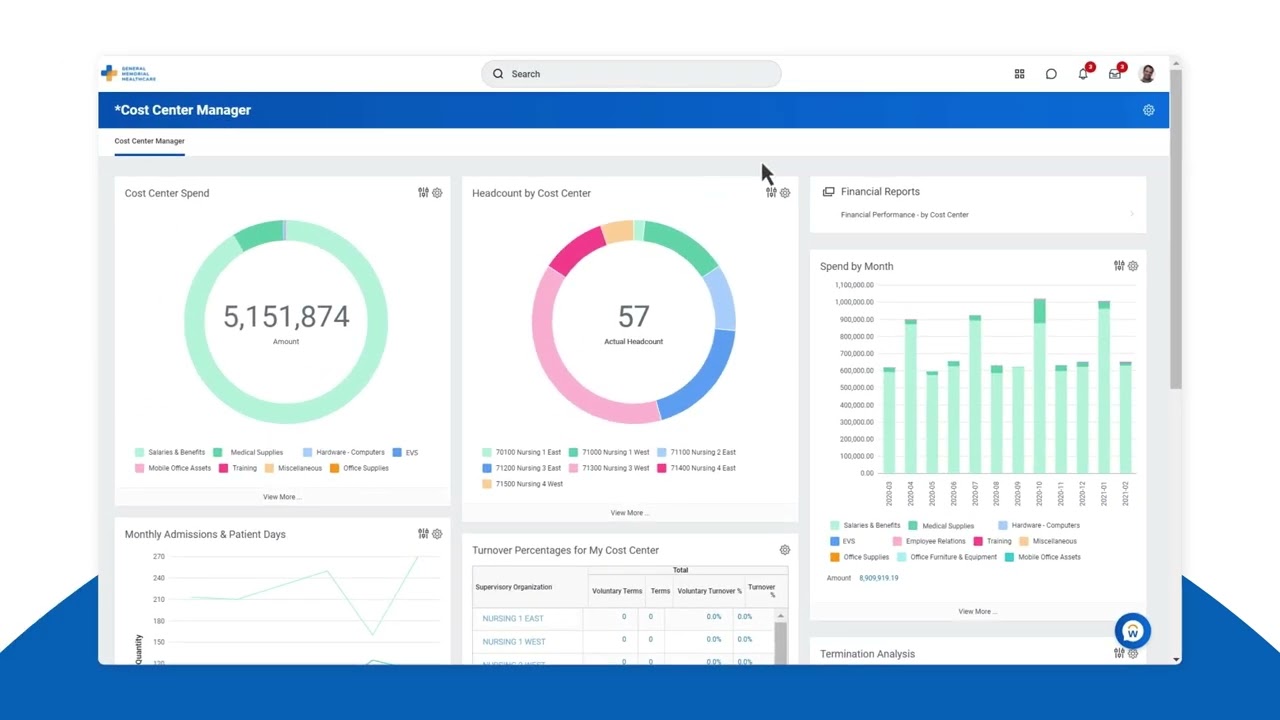Open the chat assistant bubble icon
The image size is (1280, 720).
click(1051, 74)
